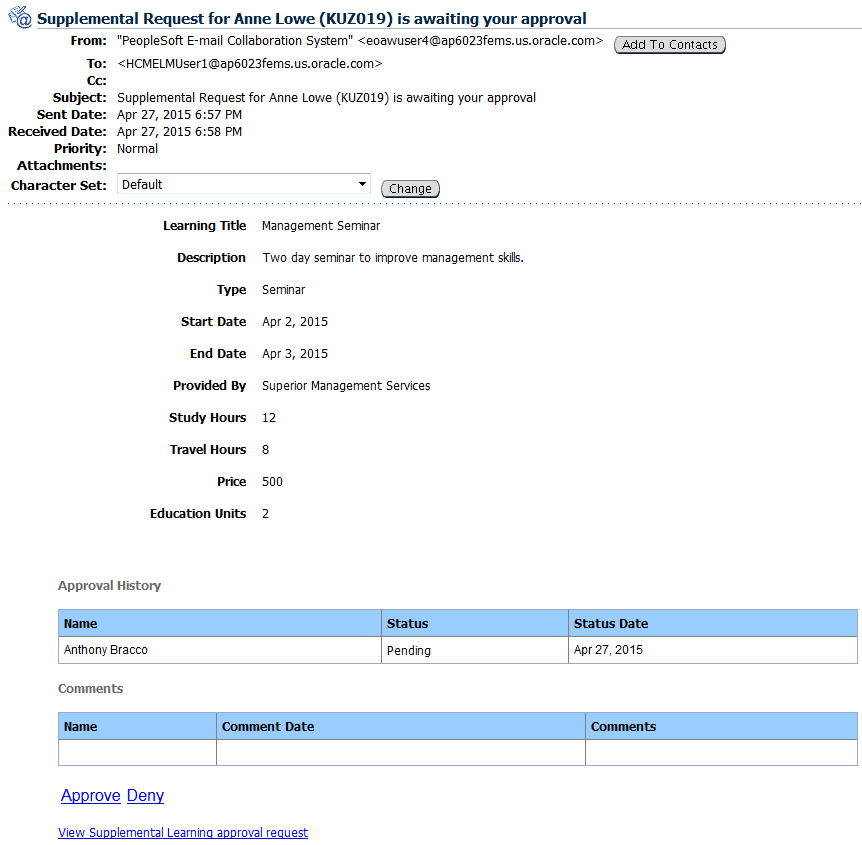862x845 pixels.
Task: Deny the supplemental request
Action: pyautogui.click(x=144, y=795)
